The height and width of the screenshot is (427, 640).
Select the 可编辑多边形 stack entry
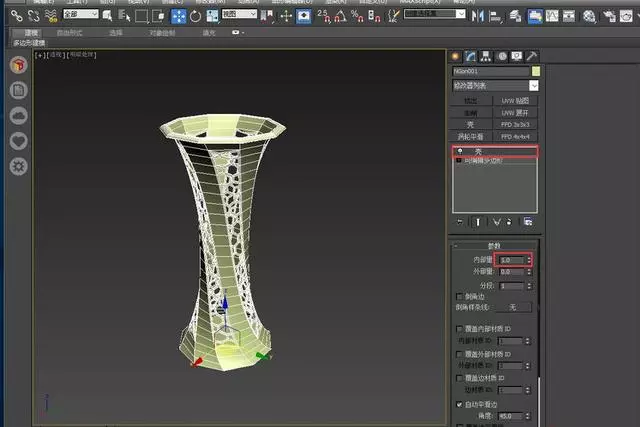pos(484,160)
